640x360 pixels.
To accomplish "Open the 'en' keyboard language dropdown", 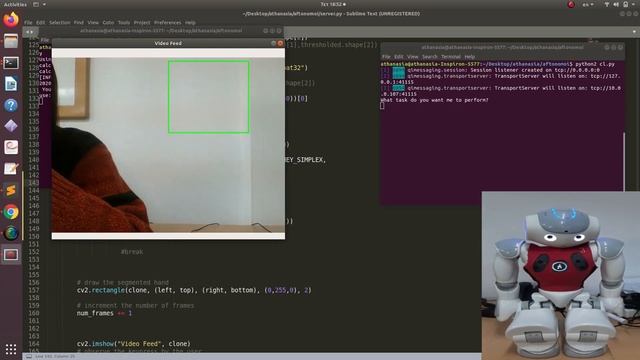I will pos(588,4).
